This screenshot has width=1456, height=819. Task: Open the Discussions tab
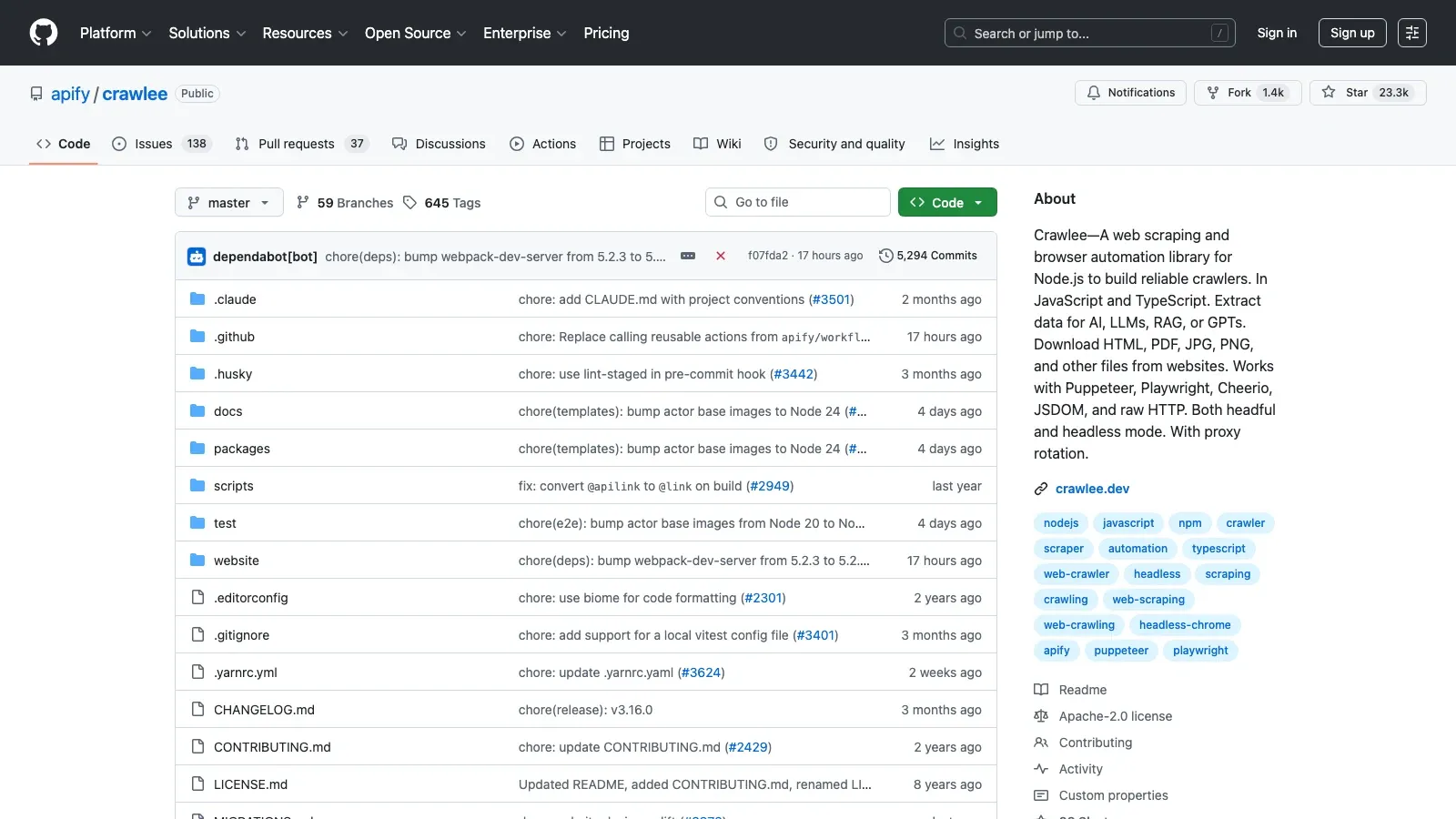439,144
